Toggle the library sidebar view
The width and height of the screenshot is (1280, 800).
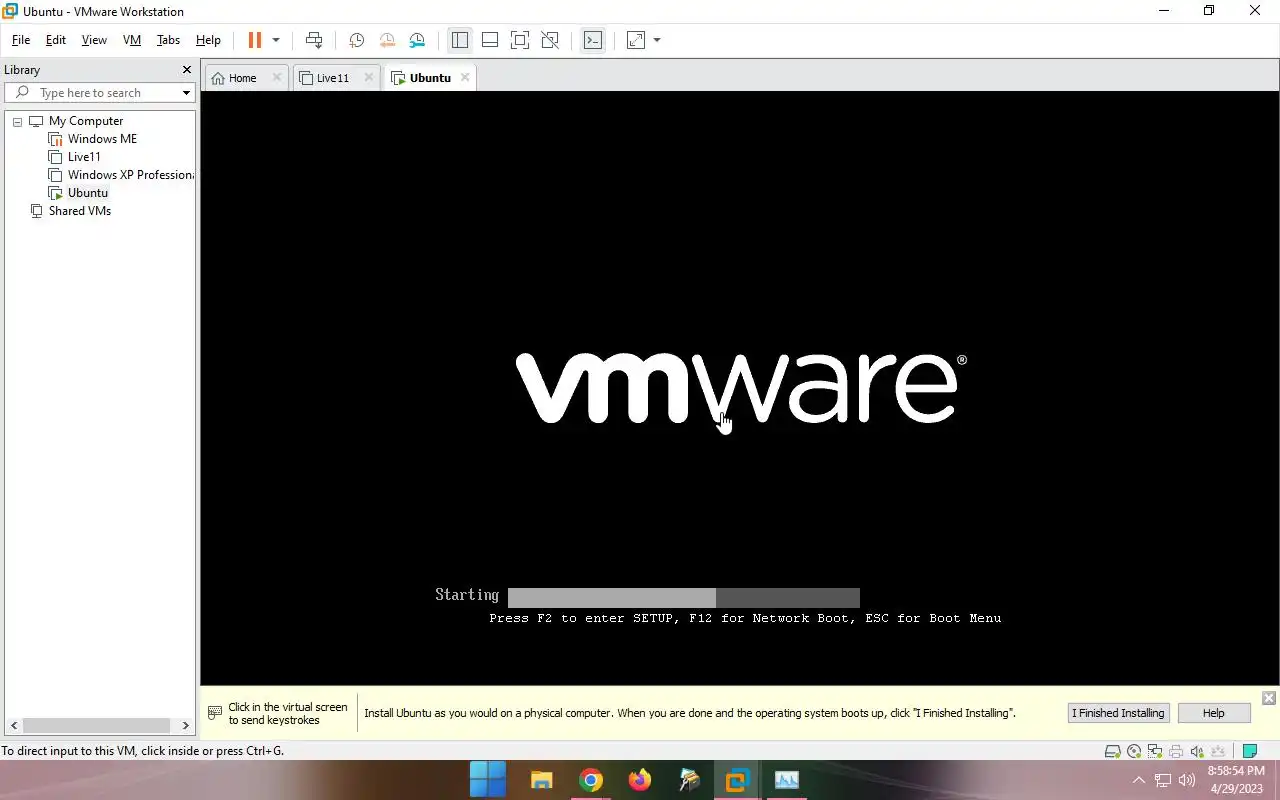[460, 40]
